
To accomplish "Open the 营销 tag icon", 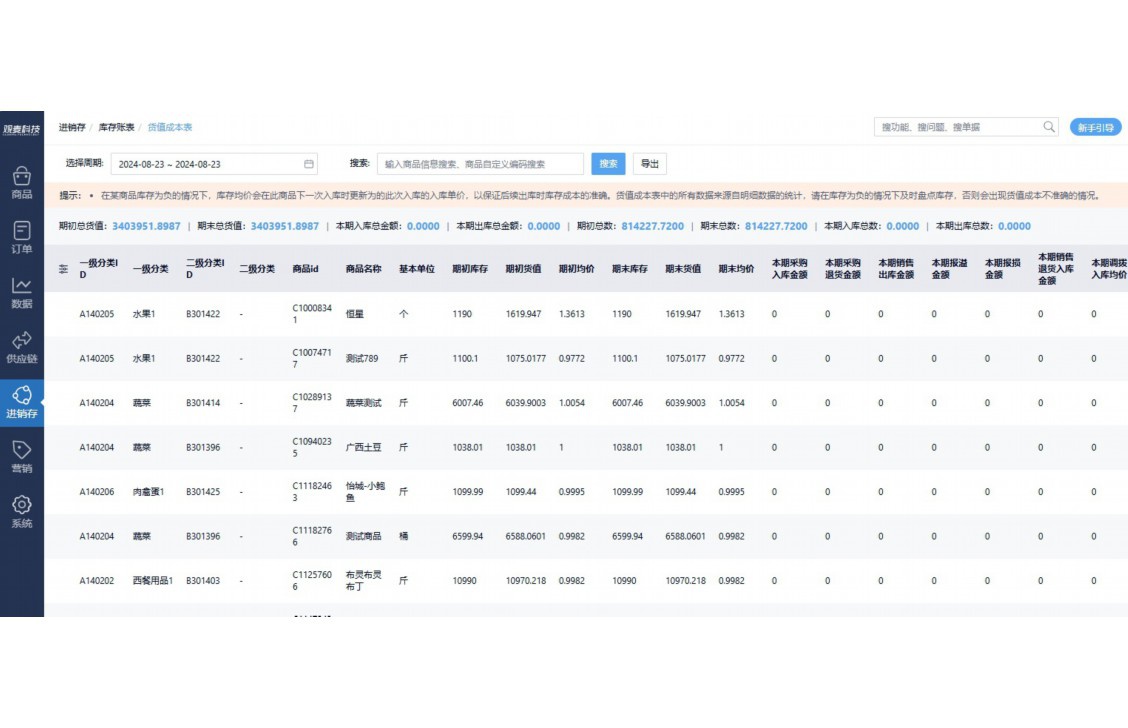I will 22,451.
